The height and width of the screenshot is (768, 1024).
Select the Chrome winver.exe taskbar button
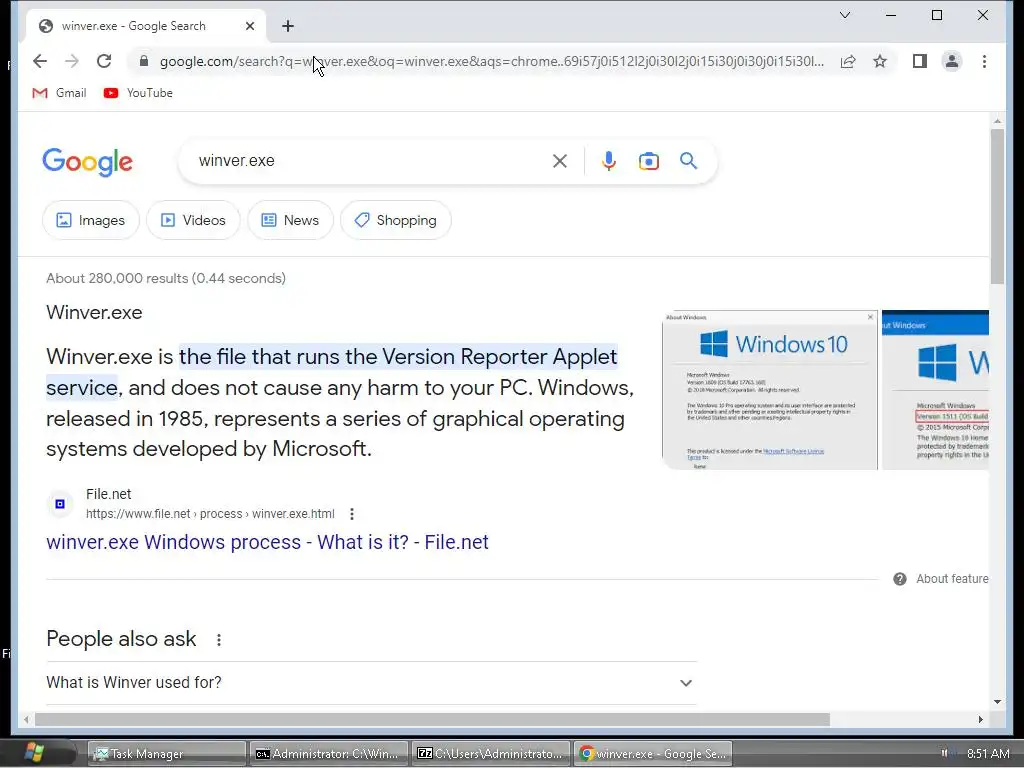(652, 754)
